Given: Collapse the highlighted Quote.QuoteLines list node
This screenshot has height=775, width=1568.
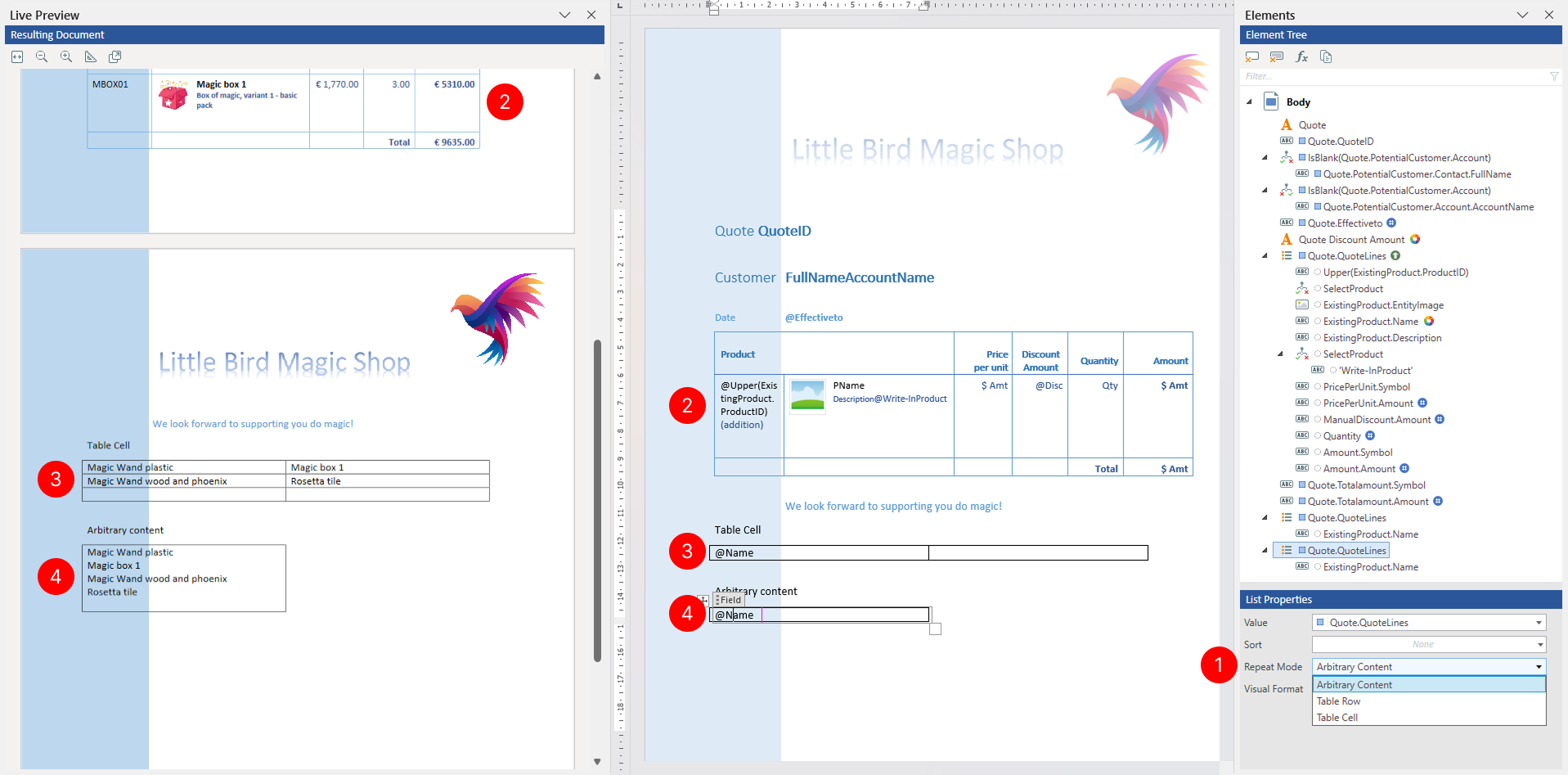Looking at the screenshot, I should coord(1265,551).
